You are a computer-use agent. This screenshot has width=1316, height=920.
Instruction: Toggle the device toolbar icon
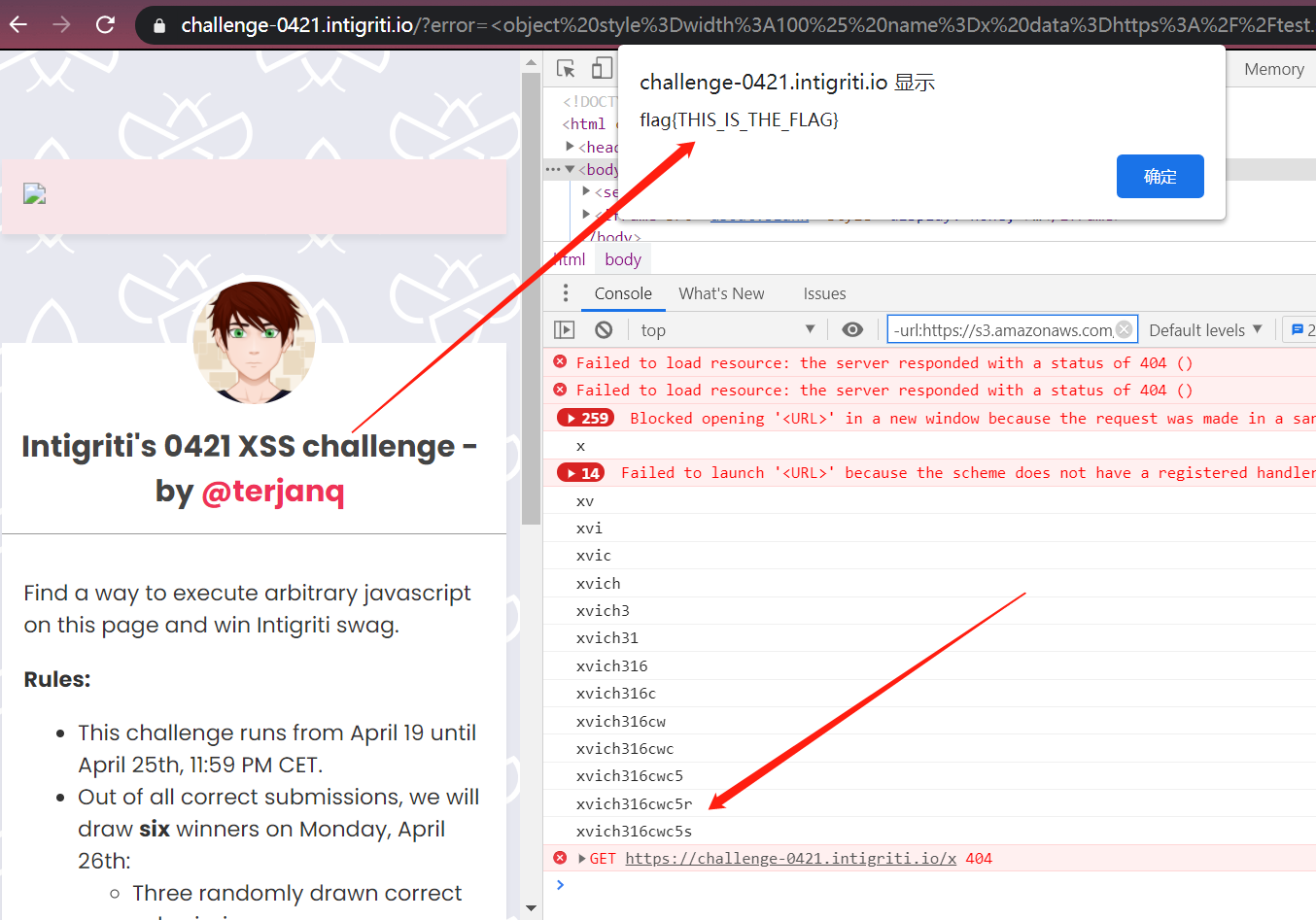pyautogui.click(x=602, y=68)
